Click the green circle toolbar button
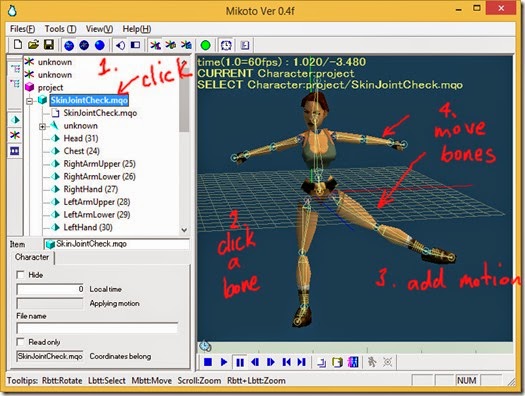 tap(205, 45)
